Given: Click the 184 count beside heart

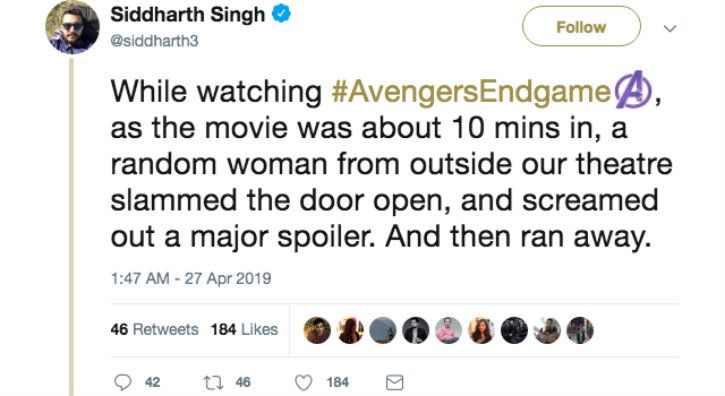Looking at the screenshot, I should 338,383.
